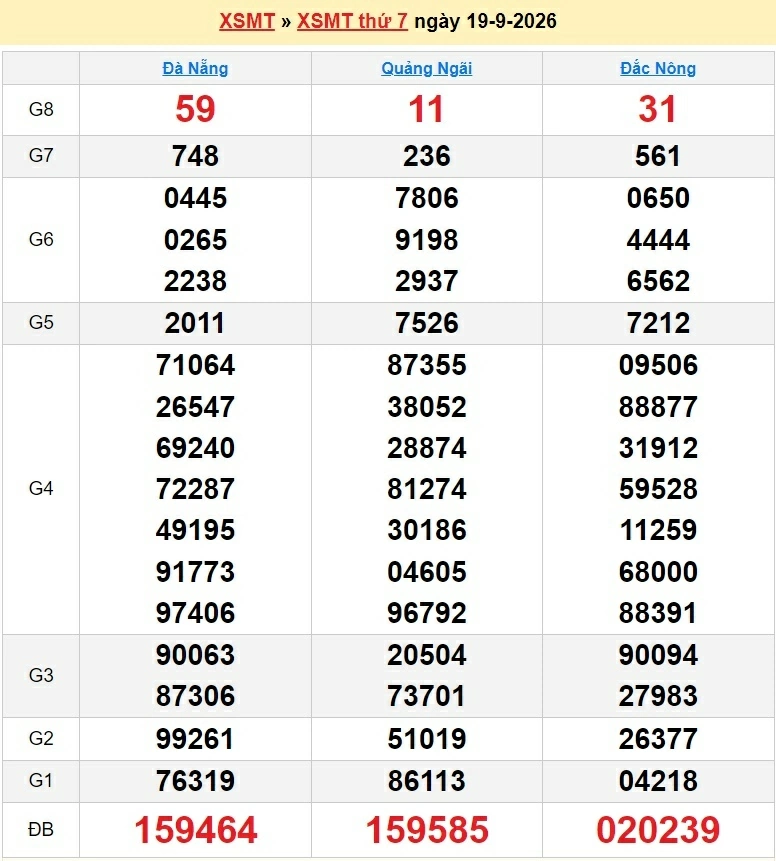
Task: Select G4 value 69240
Action: point(196,448)
